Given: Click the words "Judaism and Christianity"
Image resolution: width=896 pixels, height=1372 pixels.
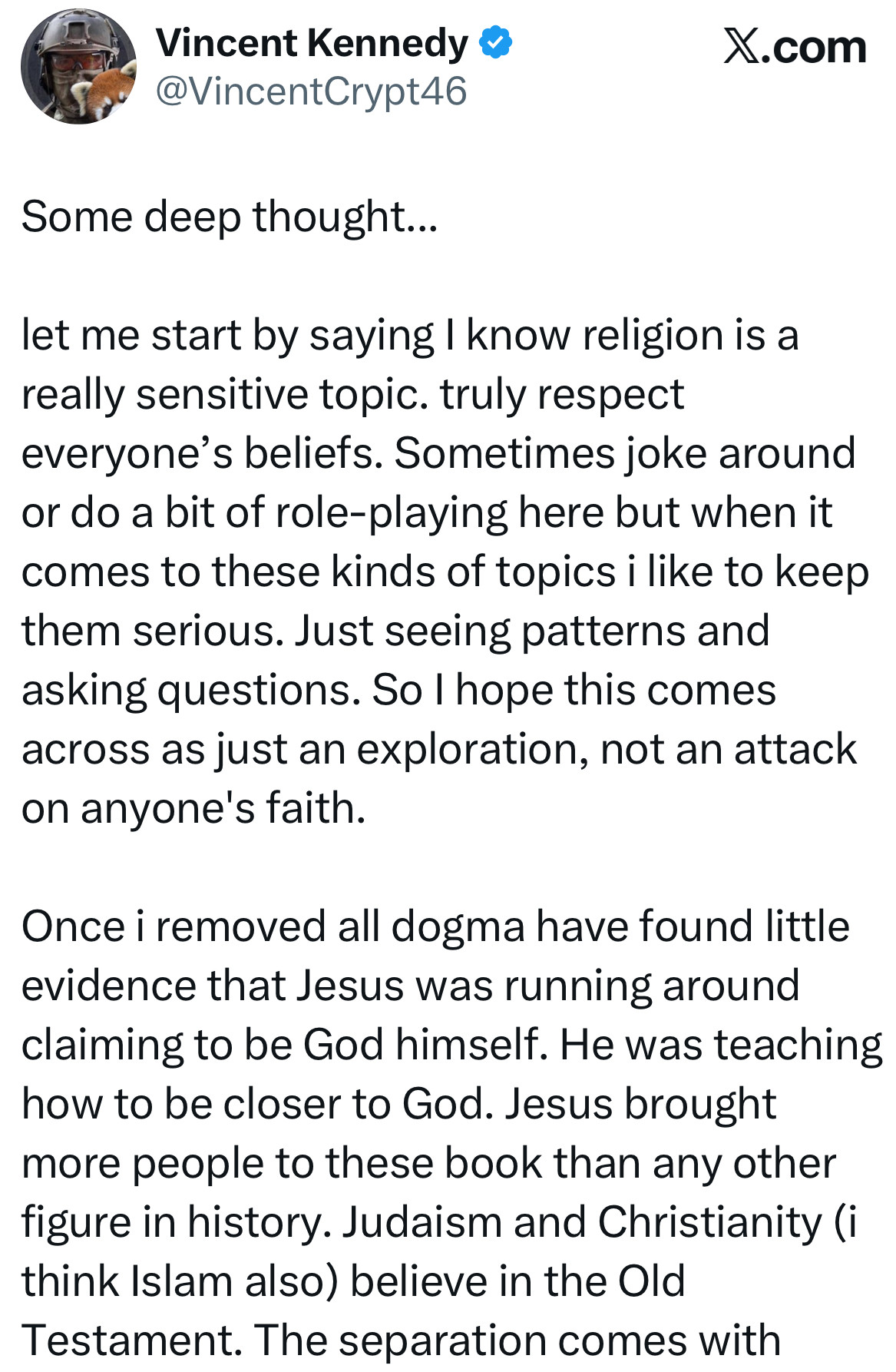Looking at the screenshot, I should [x=581, y=1222].
